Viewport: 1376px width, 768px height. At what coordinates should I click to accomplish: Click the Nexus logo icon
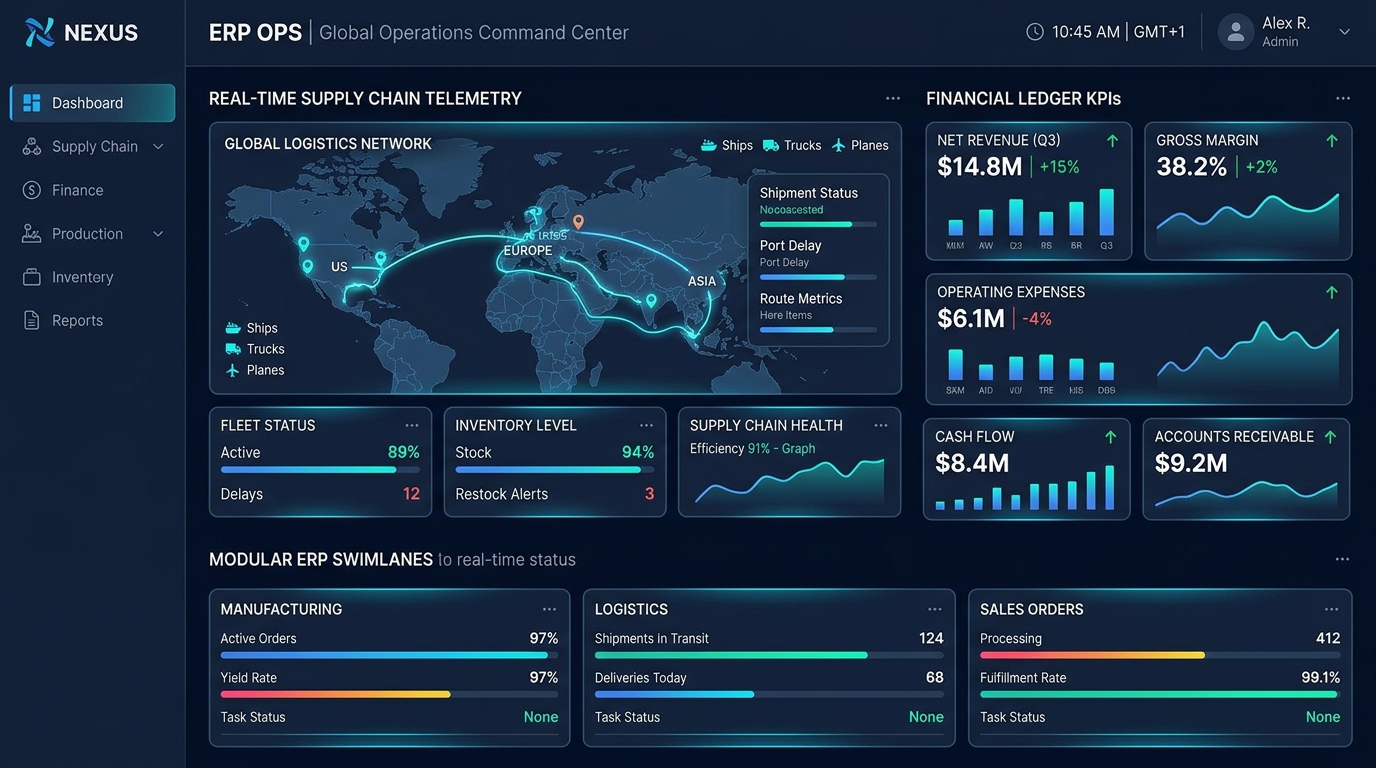tap(39, 32)
